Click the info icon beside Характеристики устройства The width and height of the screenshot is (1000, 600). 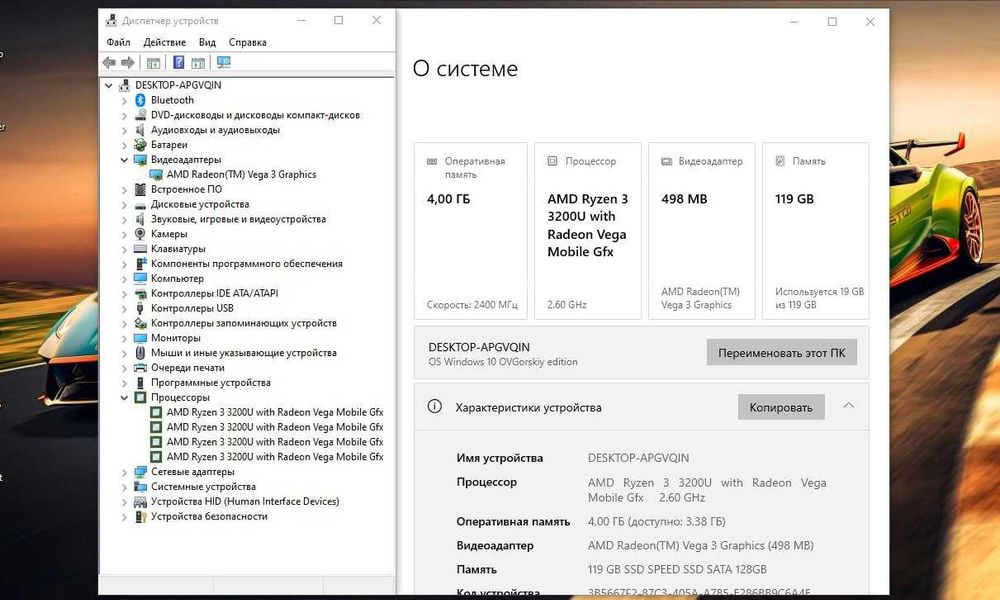click(434, 406)
